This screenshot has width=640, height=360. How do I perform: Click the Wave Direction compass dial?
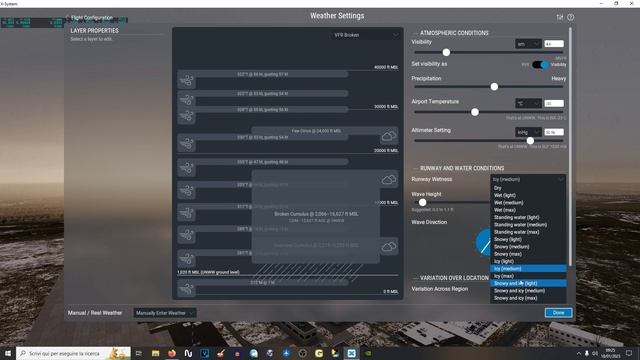coord(483,242)
